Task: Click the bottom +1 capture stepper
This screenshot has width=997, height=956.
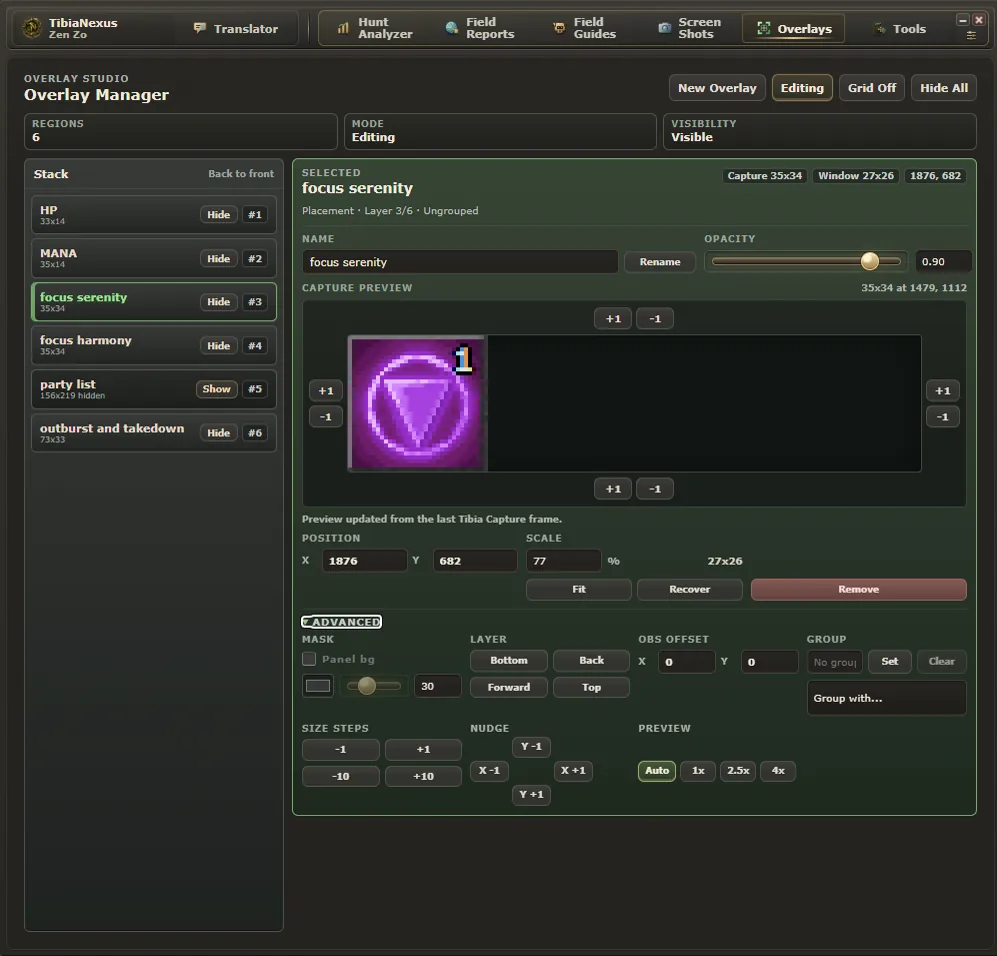Action: click(612, 489)
